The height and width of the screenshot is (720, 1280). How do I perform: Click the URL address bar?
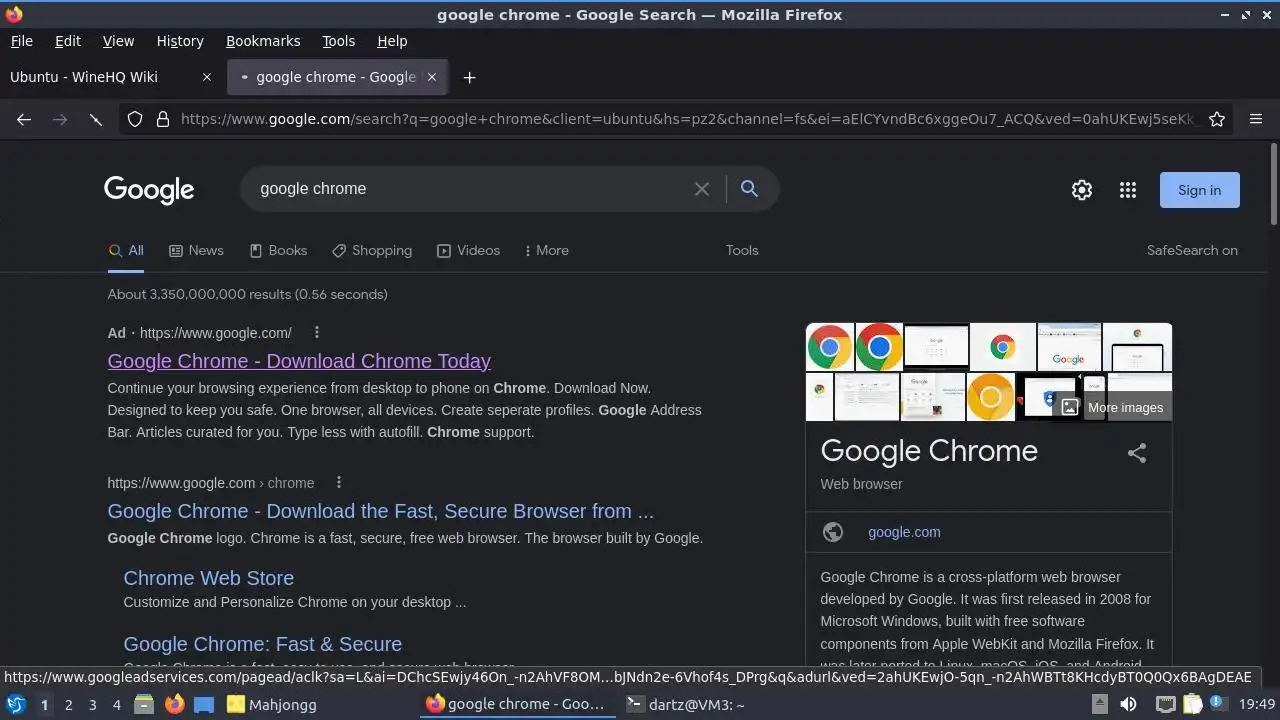coord(690,119)
